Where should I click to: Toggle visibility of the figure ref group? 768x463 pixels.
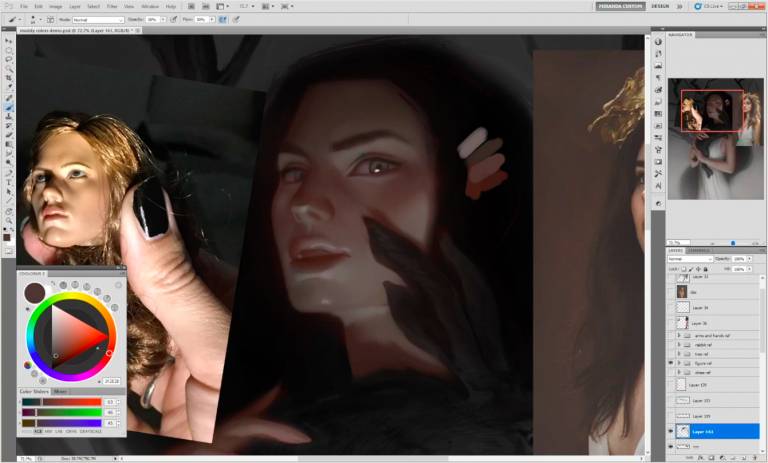tap(671, 362)
